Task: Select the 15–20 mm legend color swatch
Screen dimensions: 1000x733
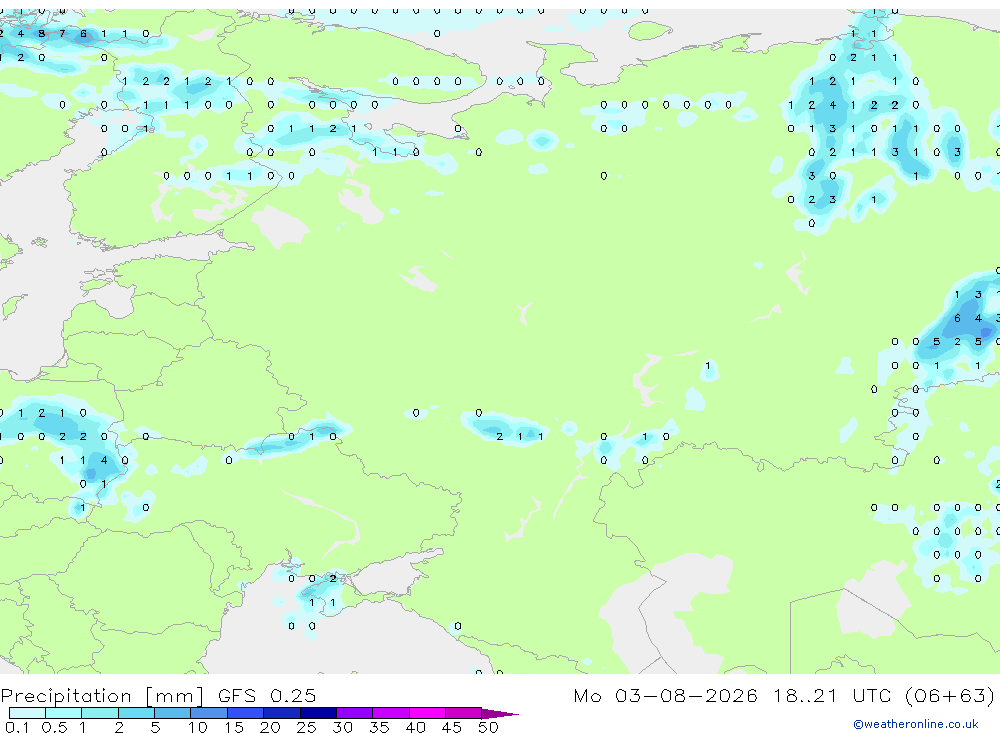Action: tap(245, 713)
